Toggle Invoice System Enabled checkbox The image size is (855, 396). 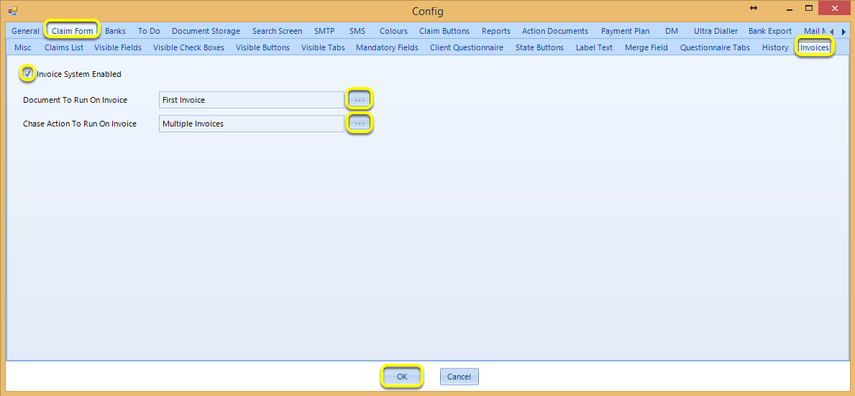[x=28, y=74]
